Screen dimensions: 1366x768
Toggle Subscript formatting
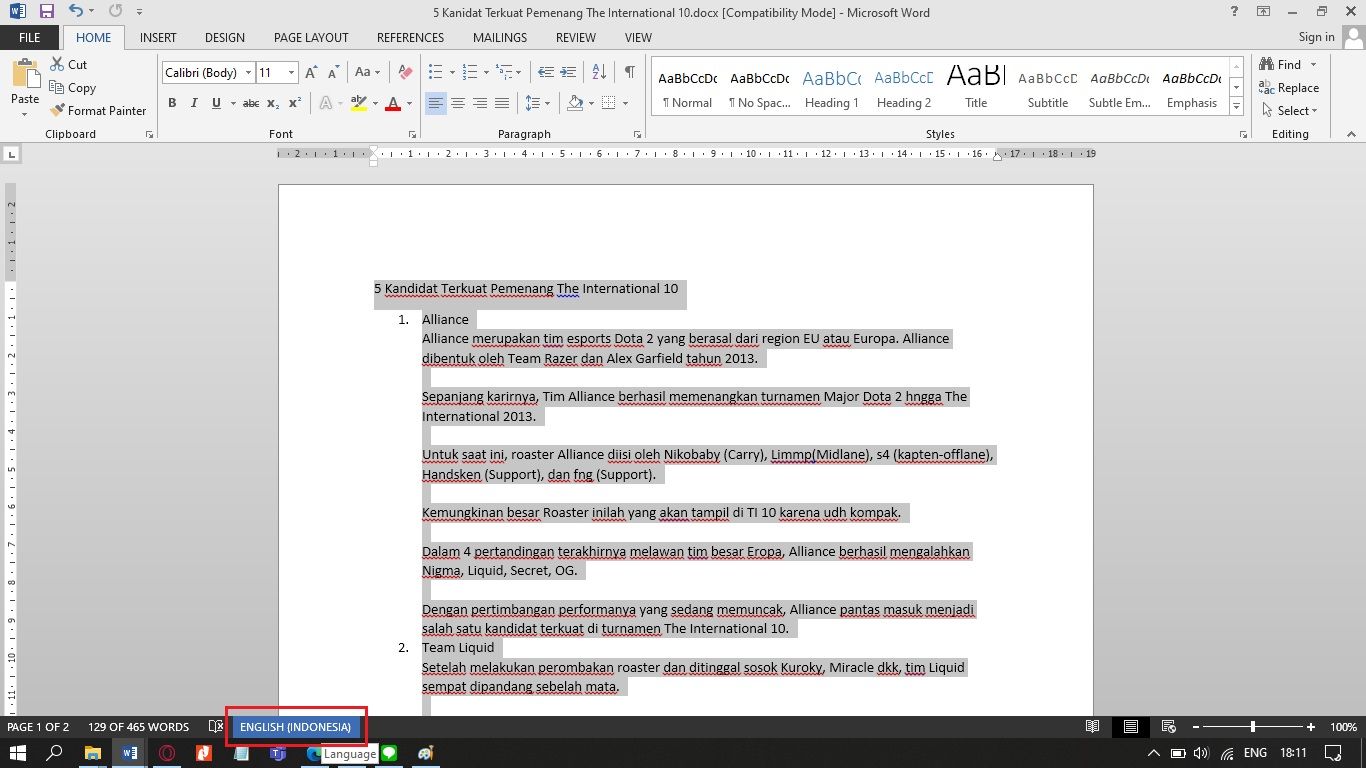point(274,103)
